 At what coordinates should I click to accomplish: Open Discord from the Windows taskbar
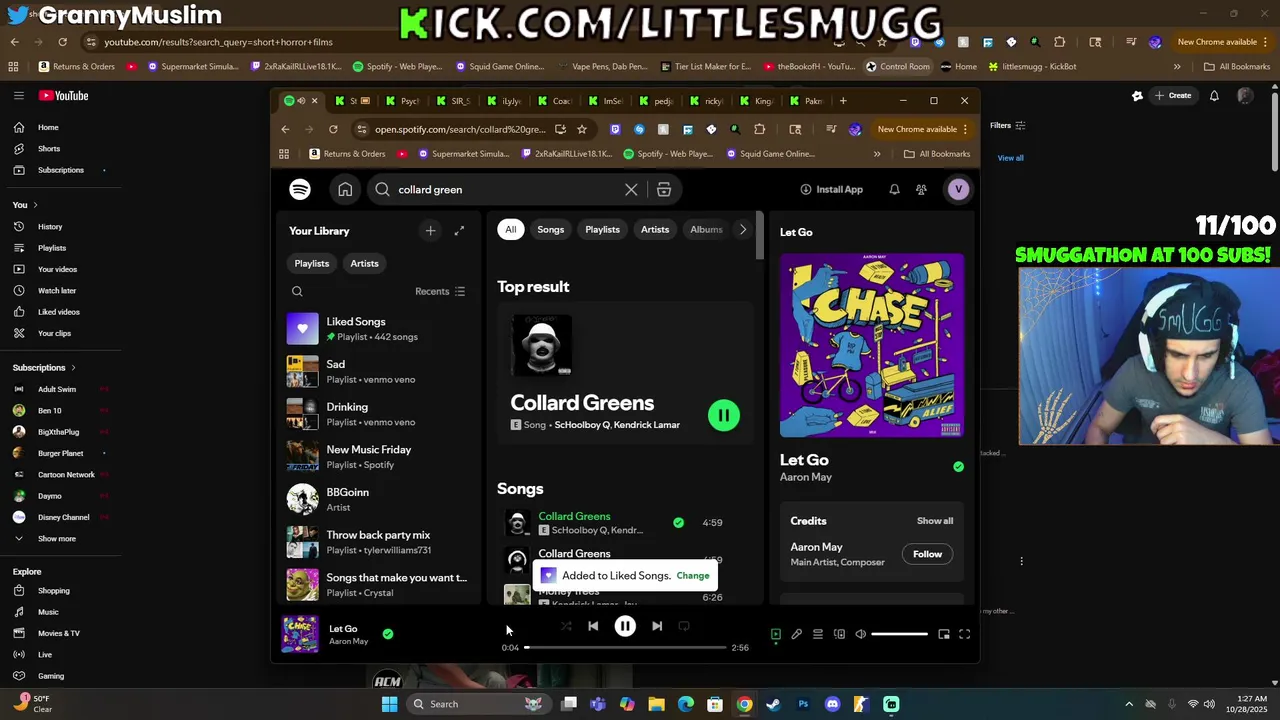click(x=832, y=704)
